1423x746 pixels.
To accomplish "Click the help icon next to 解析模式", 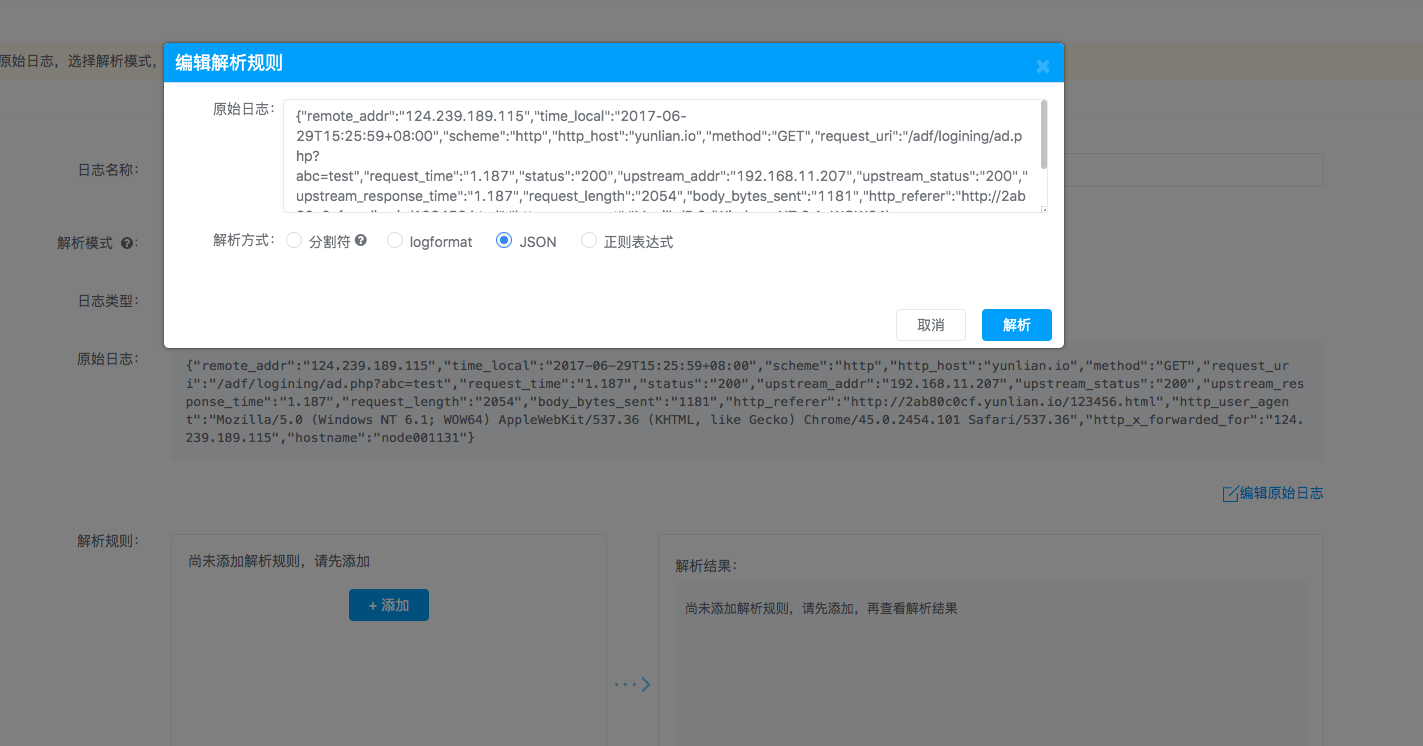I will [127, 243].
